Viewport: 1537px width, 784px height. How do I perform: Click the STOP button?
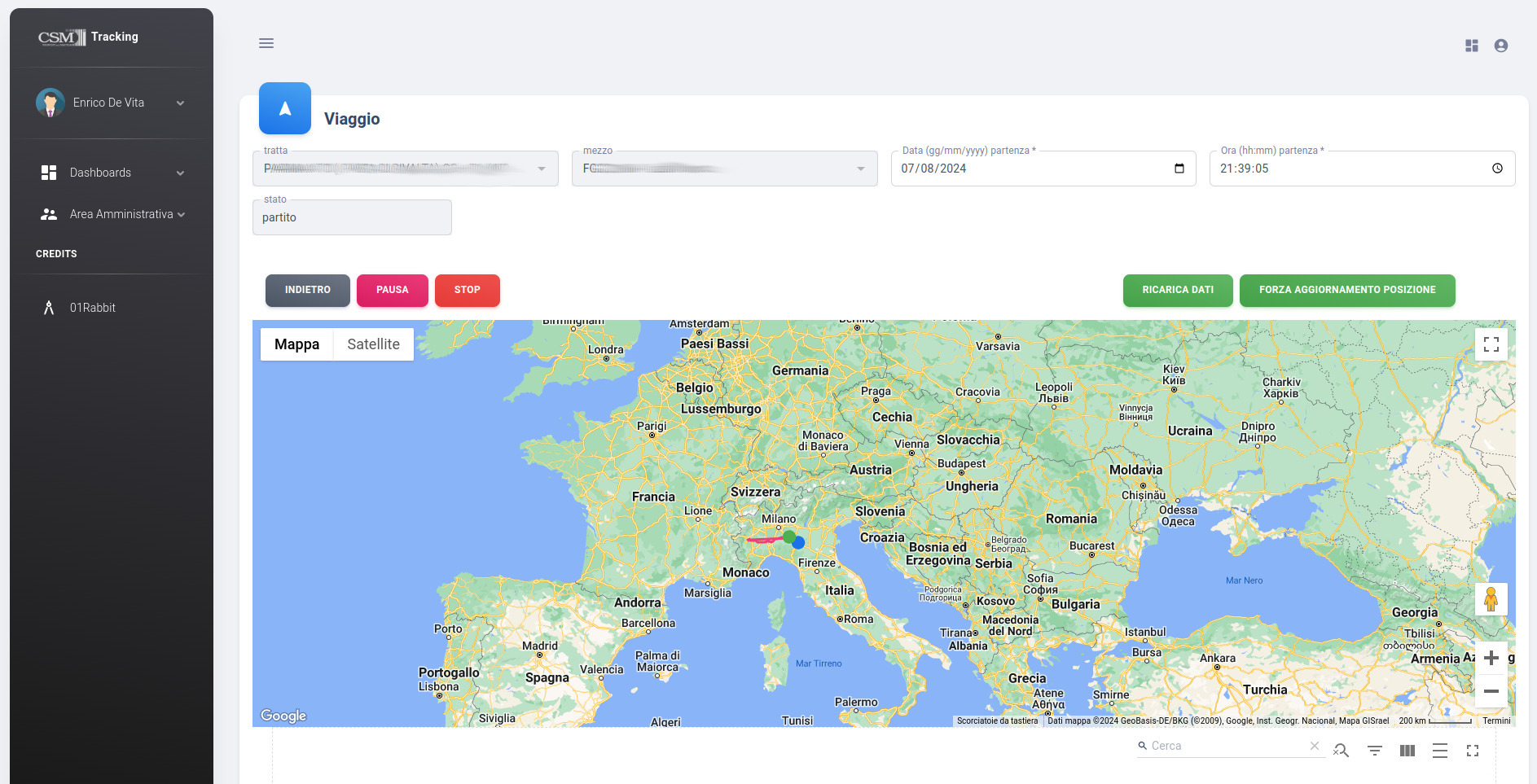coord(468,290)
